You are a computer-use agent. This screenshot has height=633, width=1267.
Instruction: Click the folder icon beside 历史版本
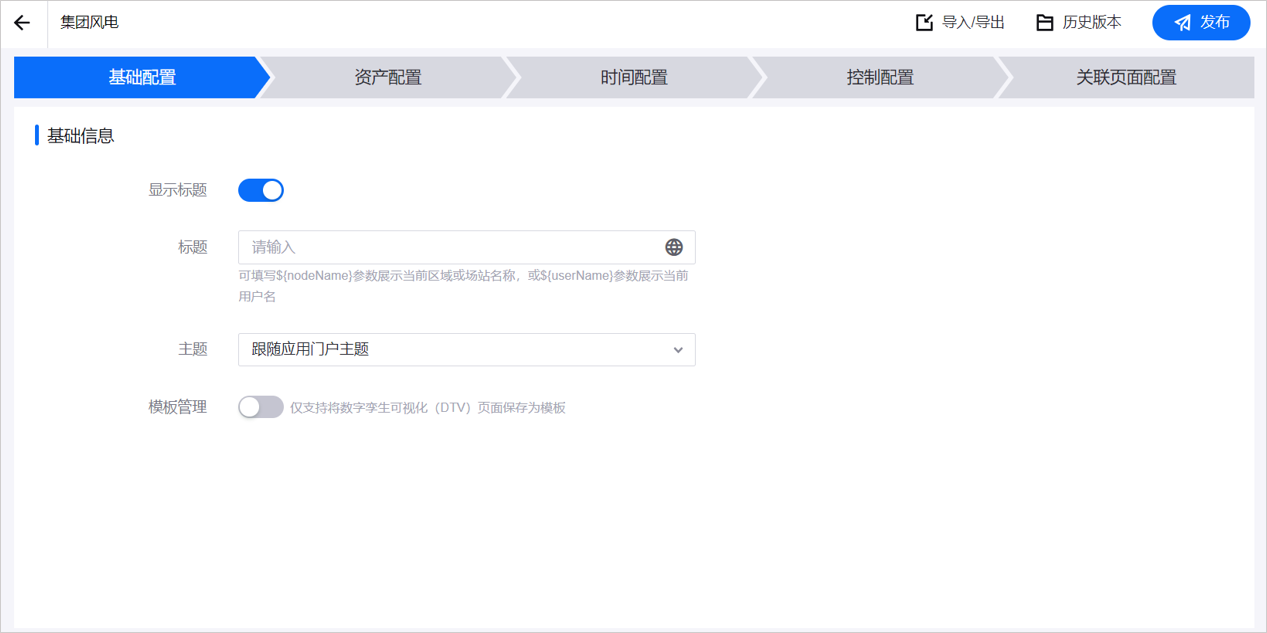pyautogui.click(x=1044, y=23)
